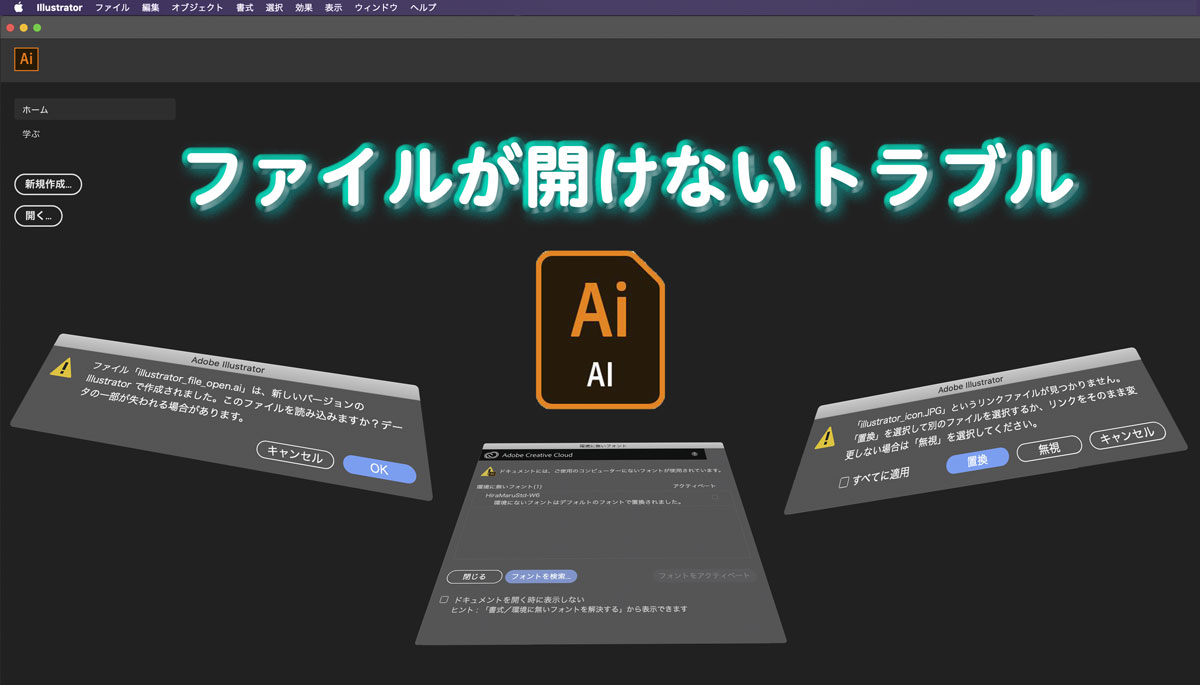Click the 新規作成 button
This screenshot has width=1200, height=685.
pos(47,184)
